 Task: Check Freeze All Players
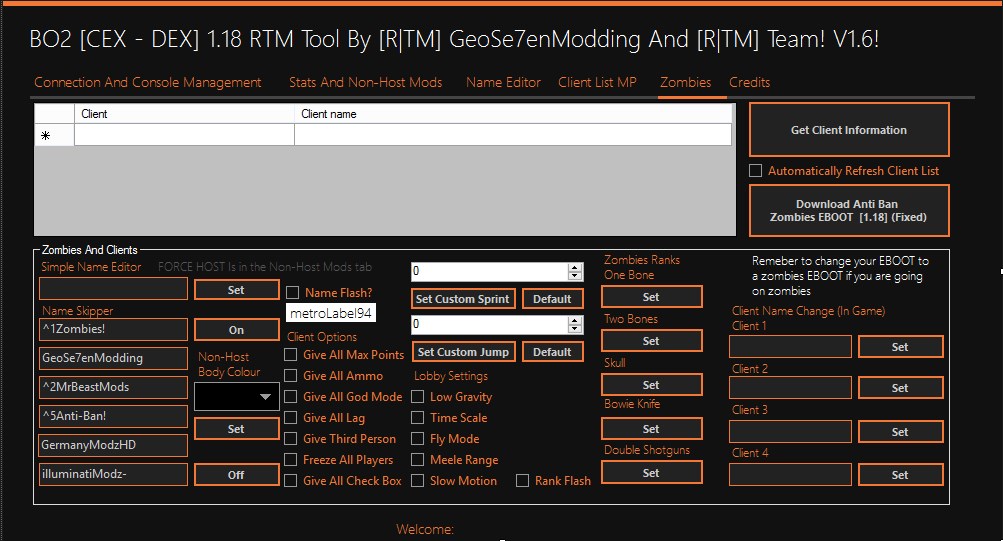tap(290, 460)
